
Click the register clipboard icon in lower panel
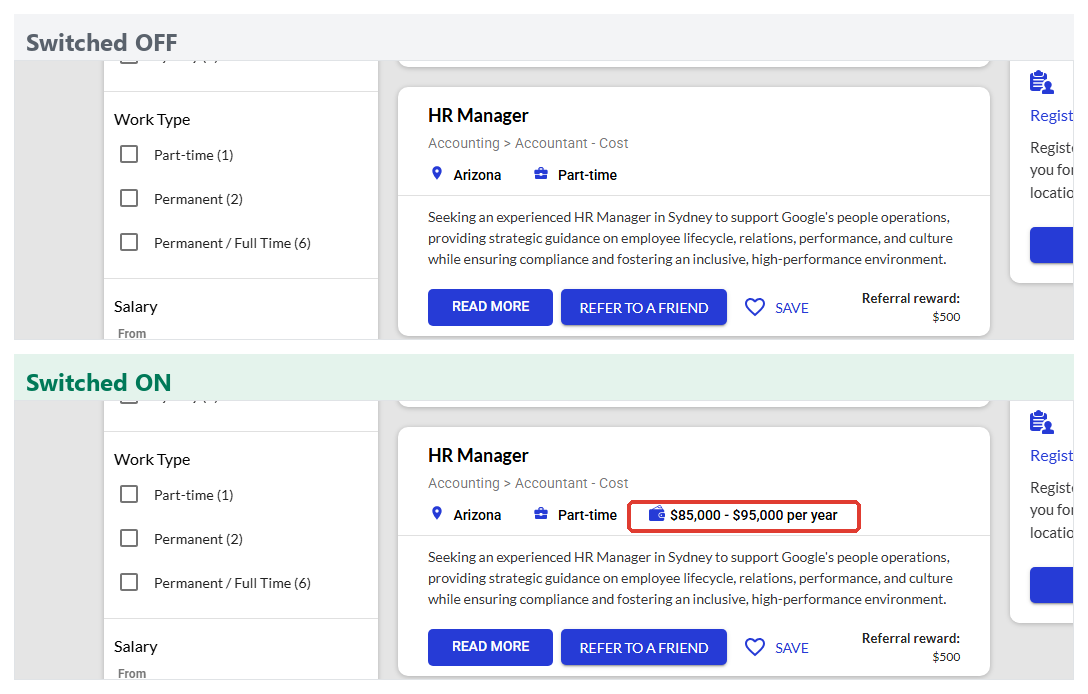1042,422
